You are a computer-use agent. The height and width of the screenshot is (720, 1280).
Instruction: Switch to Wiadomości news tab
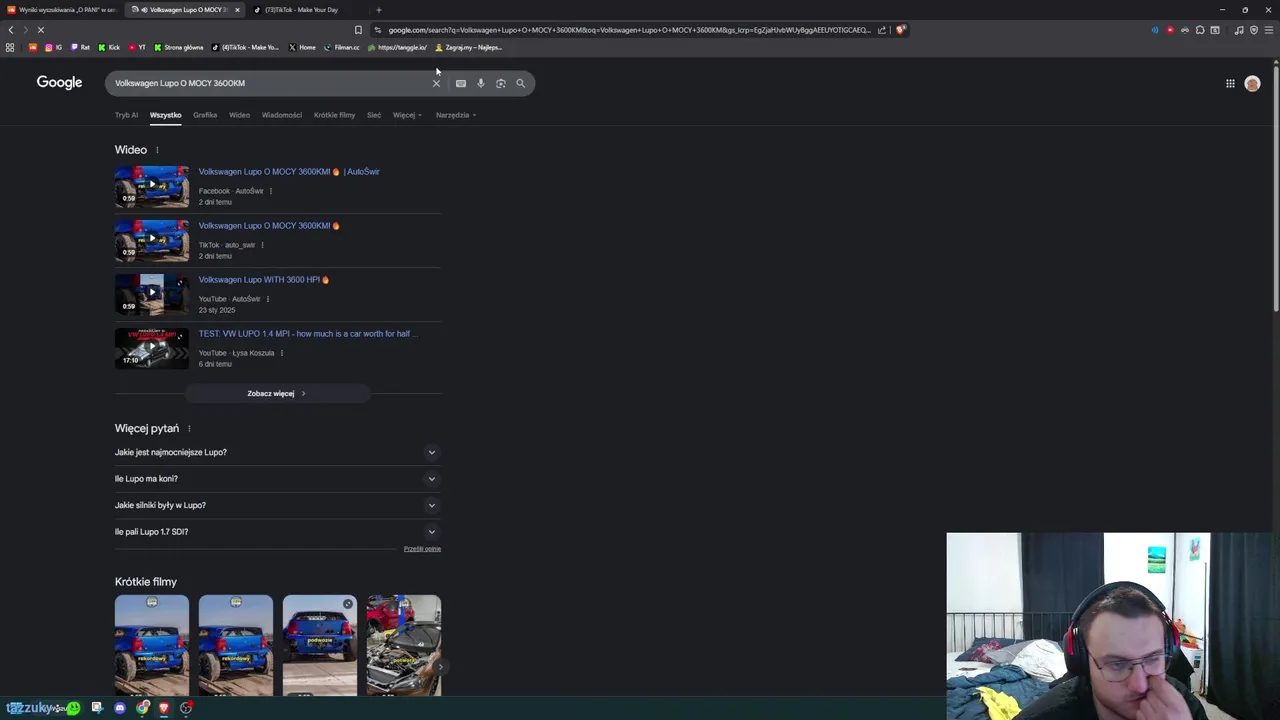(282, 115)
